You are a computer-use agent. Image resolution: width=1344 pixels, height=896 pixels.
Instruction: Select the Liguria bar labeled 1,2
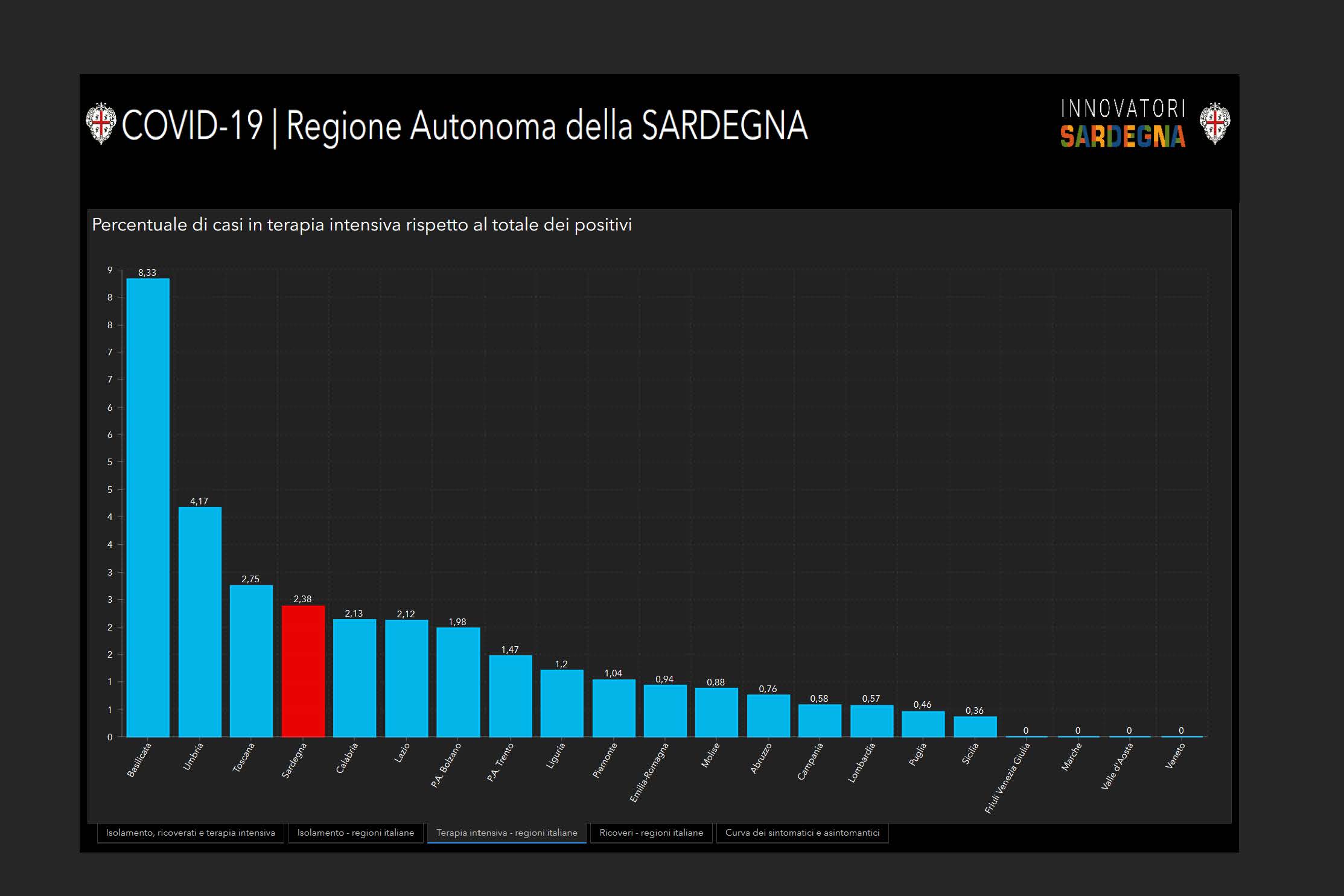tap(561, 703)
